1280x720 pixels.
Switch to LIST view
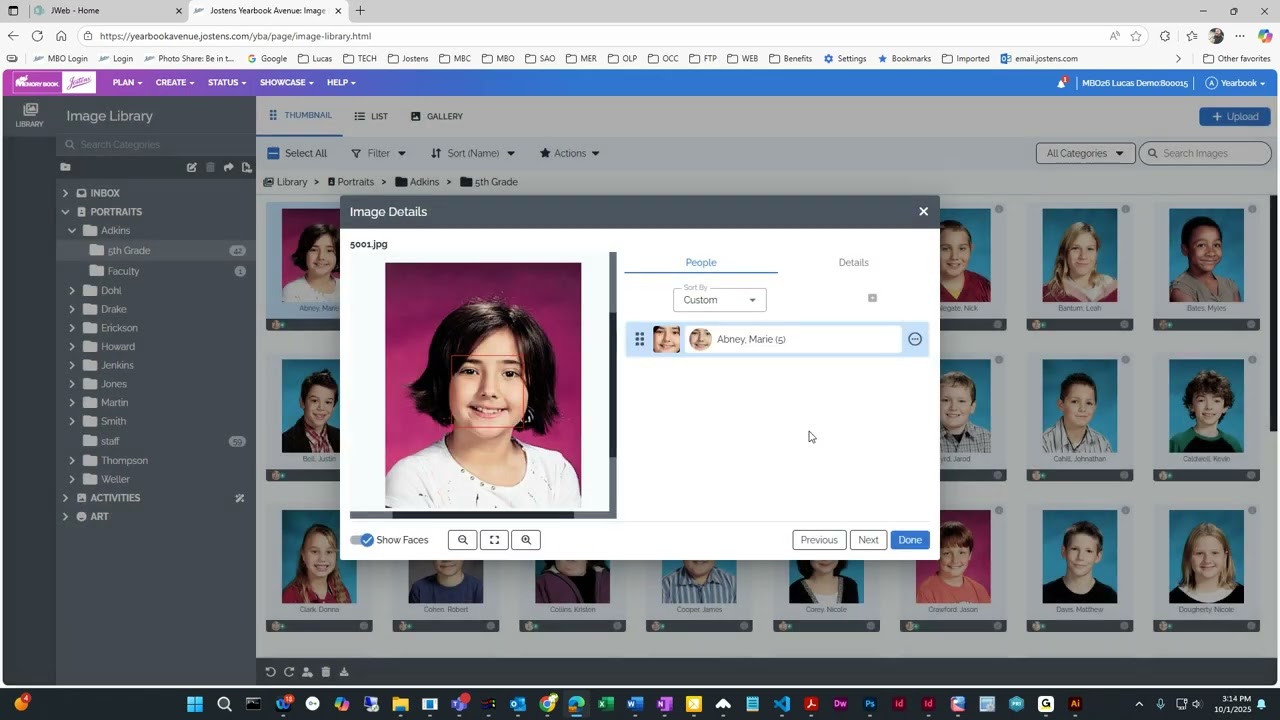(371, 116)
